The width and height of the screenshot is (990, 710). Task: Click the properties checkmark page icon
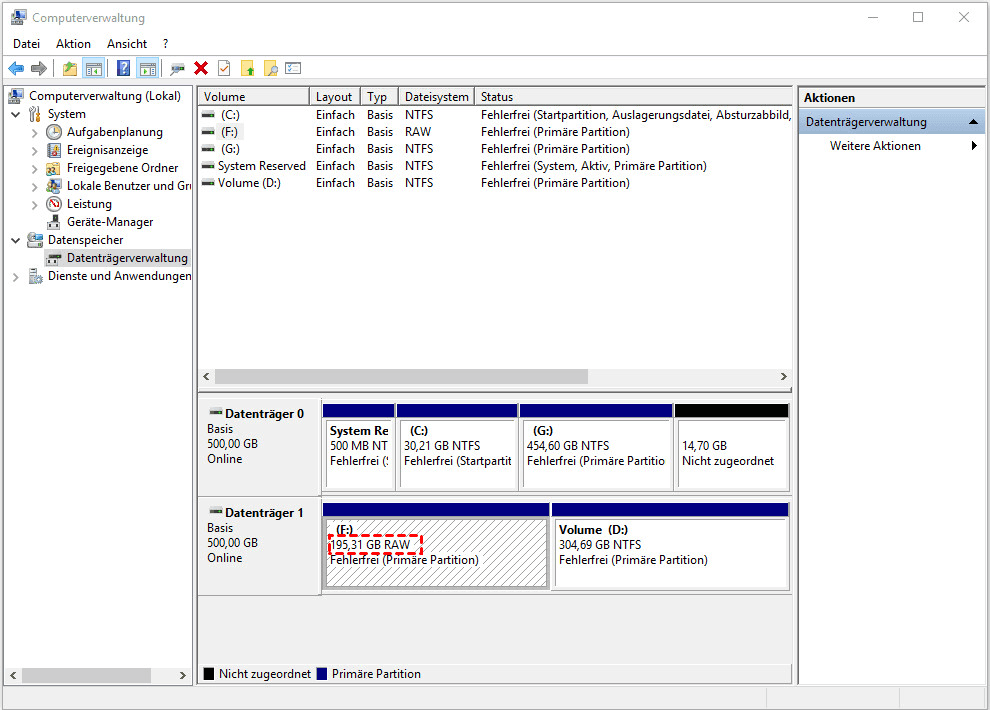point(224,68)
